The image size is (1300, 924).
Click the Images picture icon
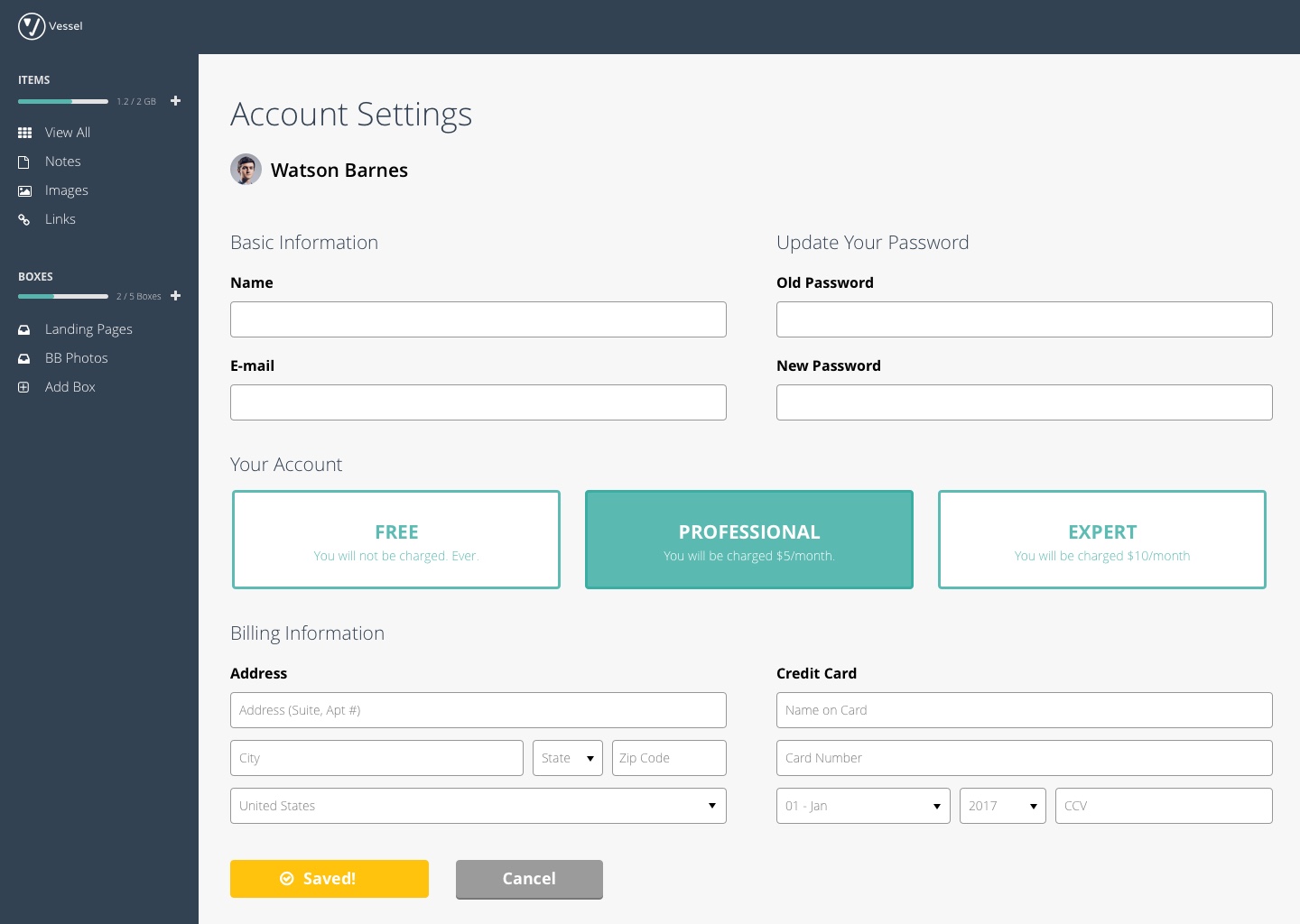point(25,190)
